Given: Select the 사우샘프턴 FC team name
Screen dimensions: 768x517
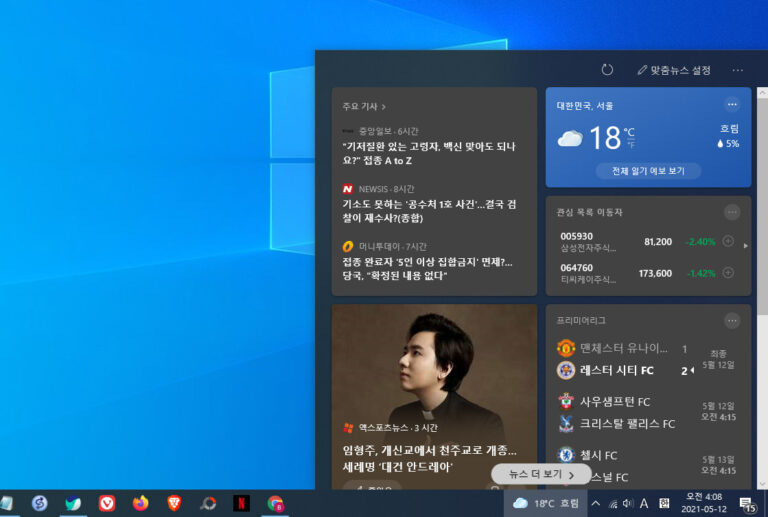Looking at the screenshot, I should (615, 402).
